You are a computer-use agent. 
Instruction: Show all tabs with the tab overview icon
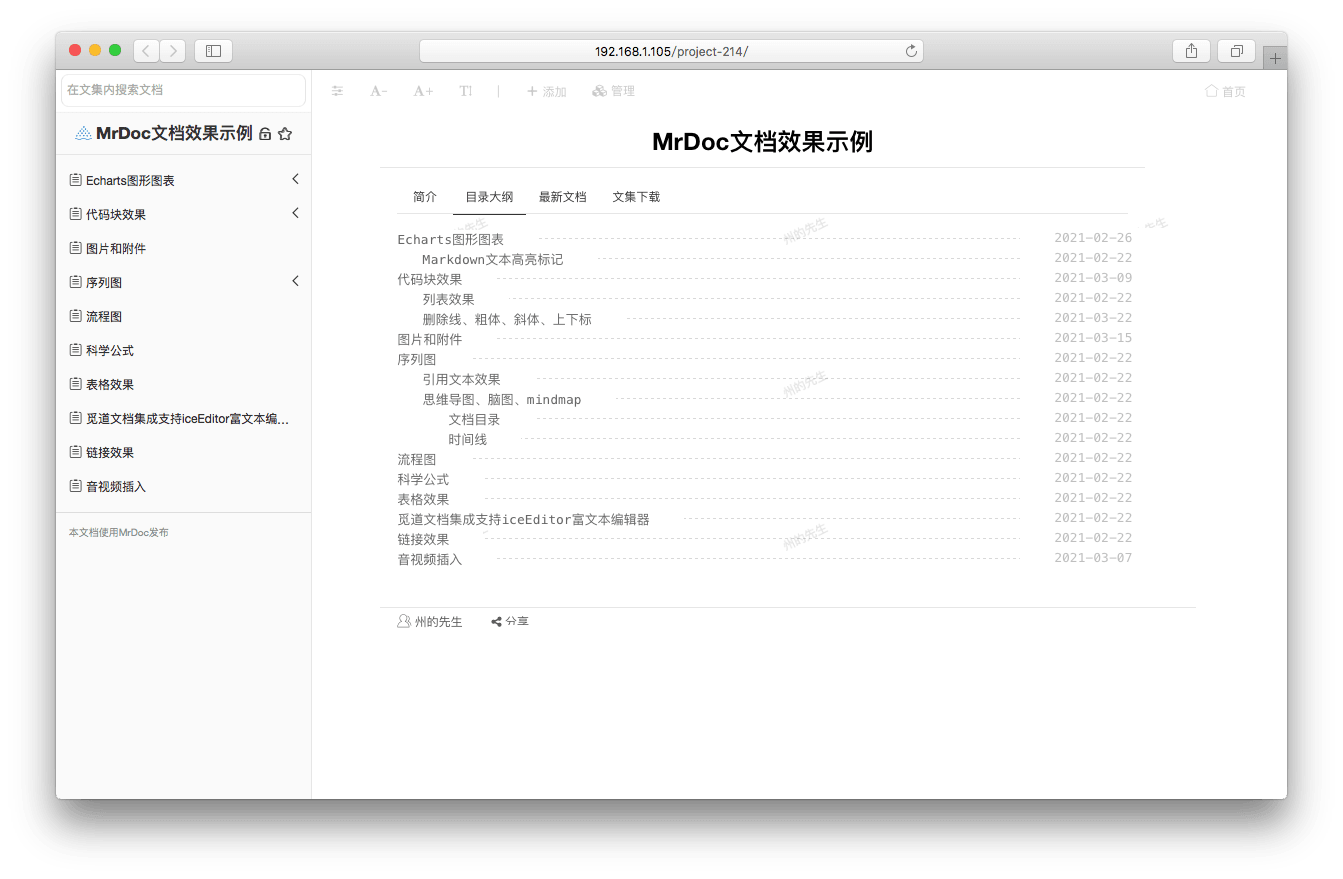pyautogui.click(x=1237, y=51)
